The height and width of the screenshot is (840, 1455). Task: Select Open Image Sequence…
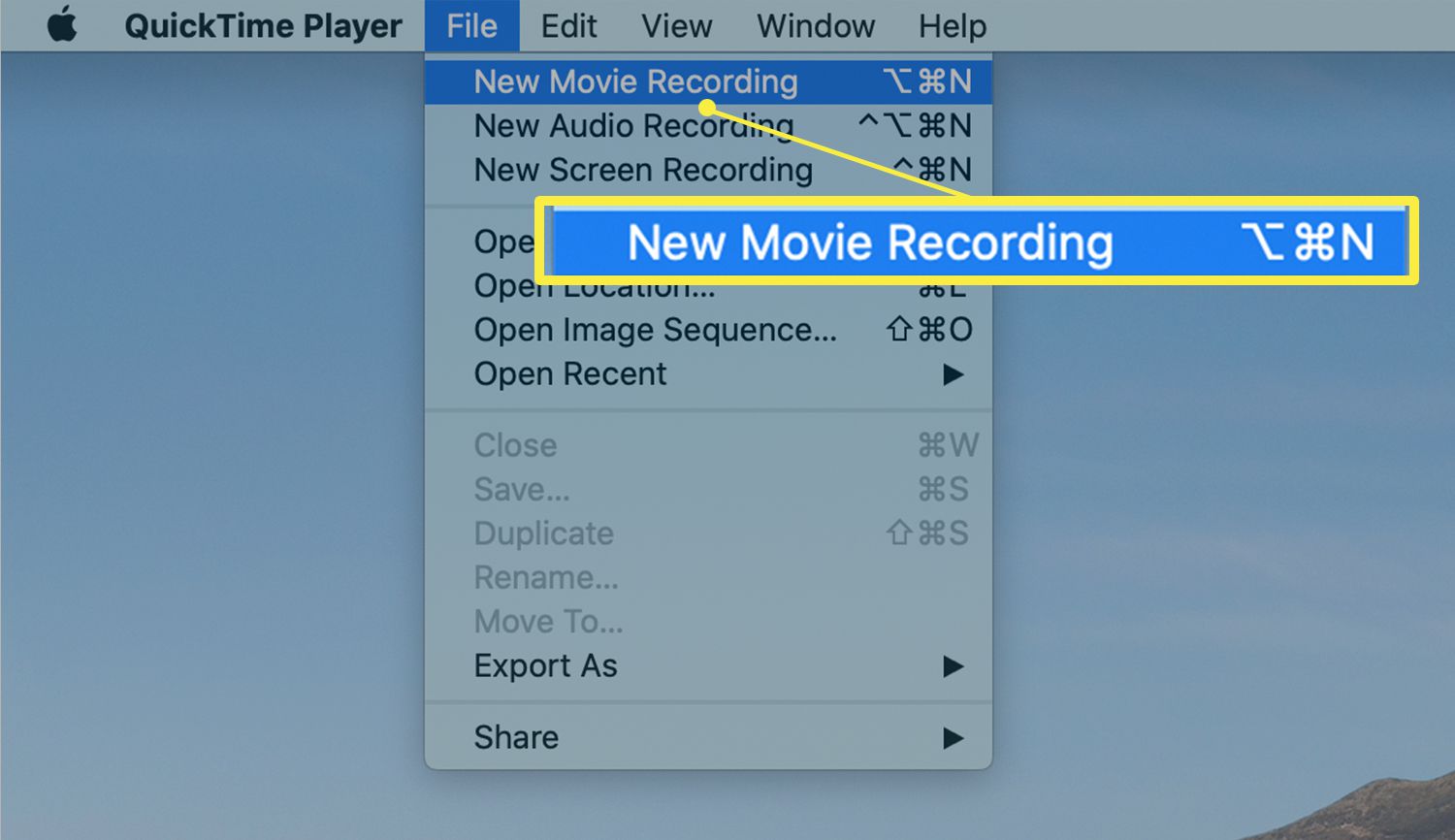[x=708, y=330]
